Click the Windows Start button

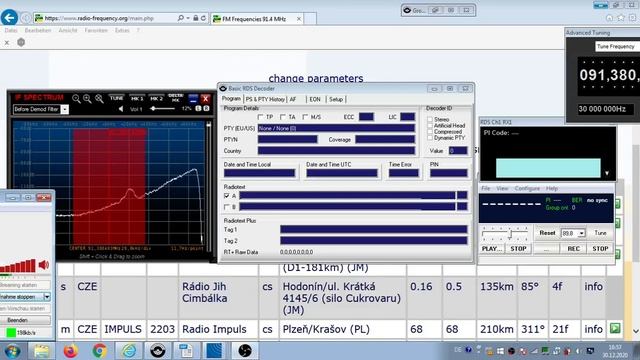pyautogui.click(x=12, y=351)
